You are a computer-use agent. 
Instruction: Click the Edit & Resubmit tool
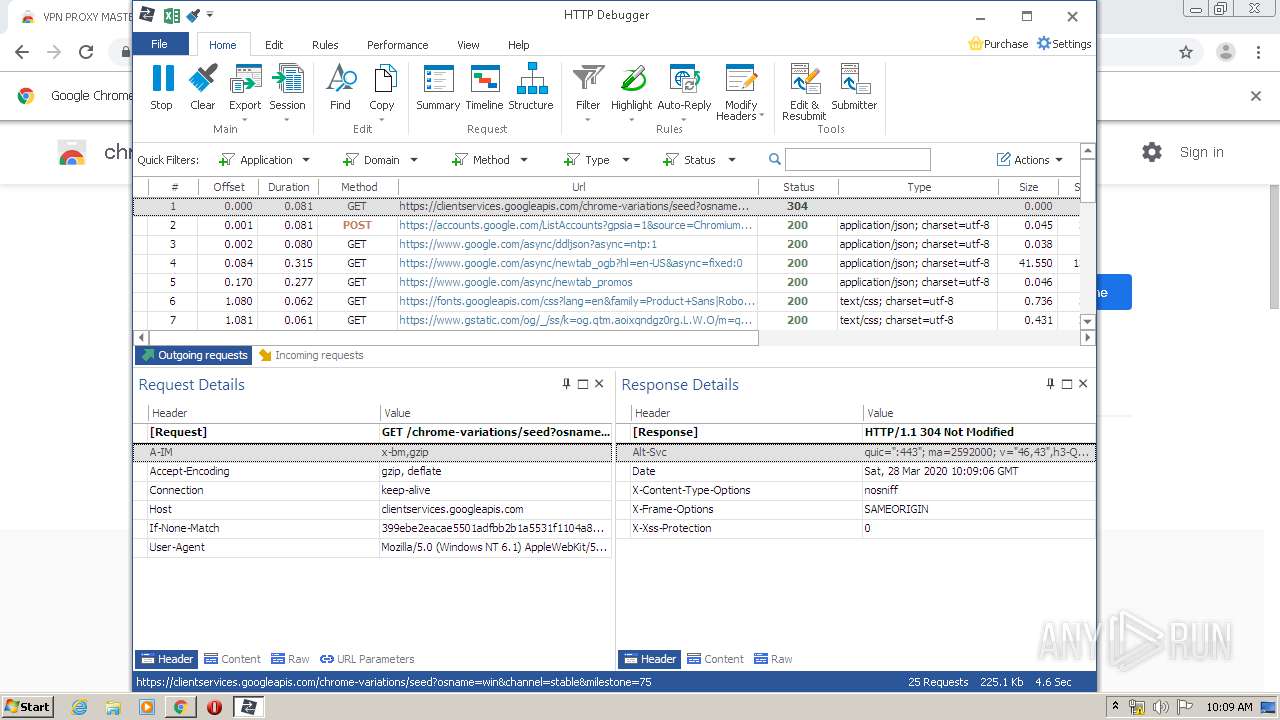click(804, 92)
